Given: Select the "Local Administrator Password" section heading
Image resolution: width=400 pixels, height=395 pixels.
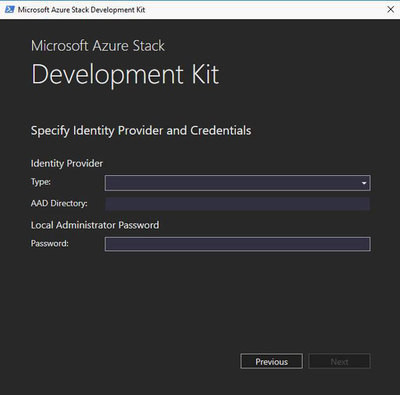Looking at the screenshot, I should 95,225.
